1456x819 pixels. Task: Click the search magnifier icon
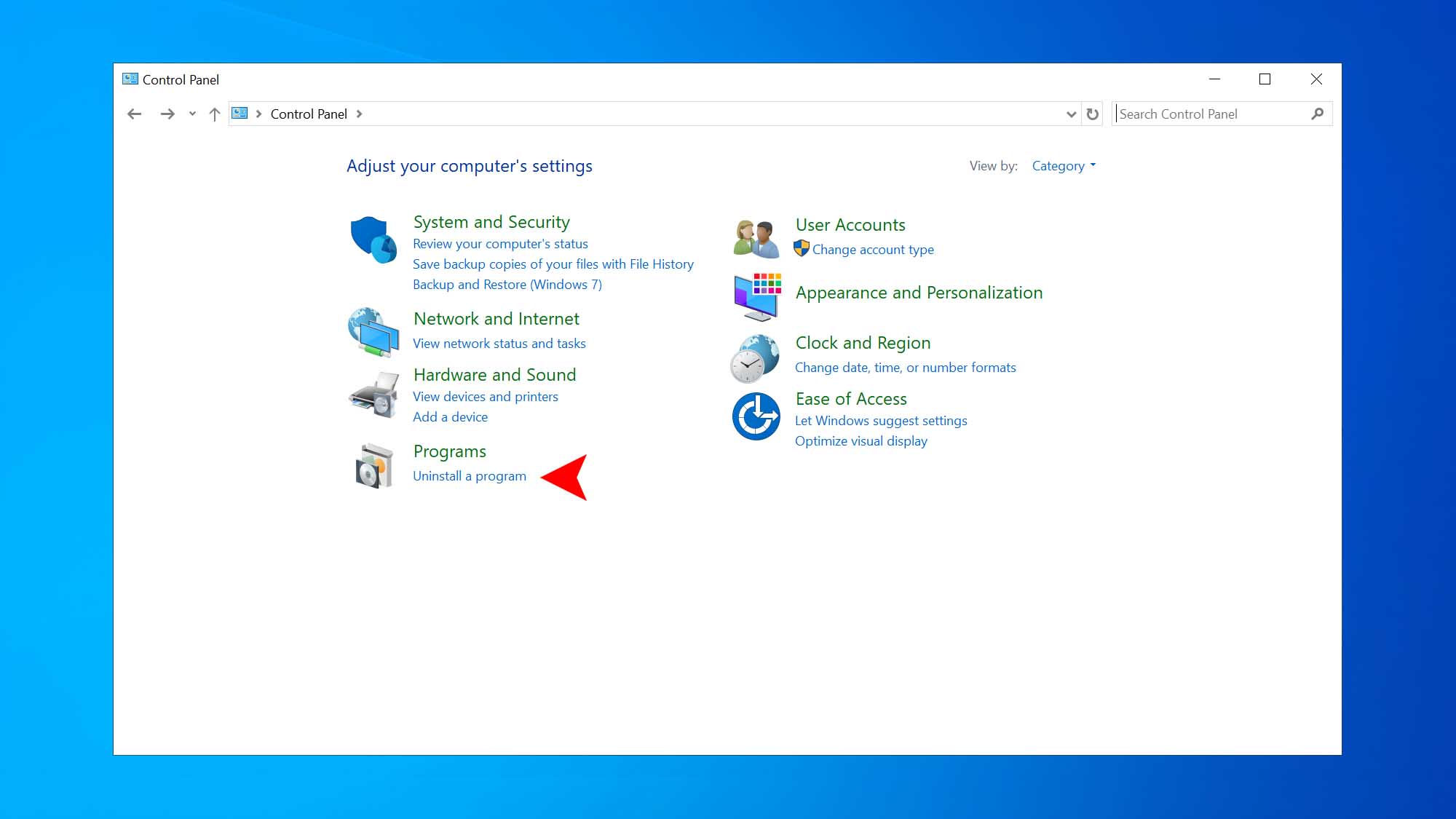1317,114
